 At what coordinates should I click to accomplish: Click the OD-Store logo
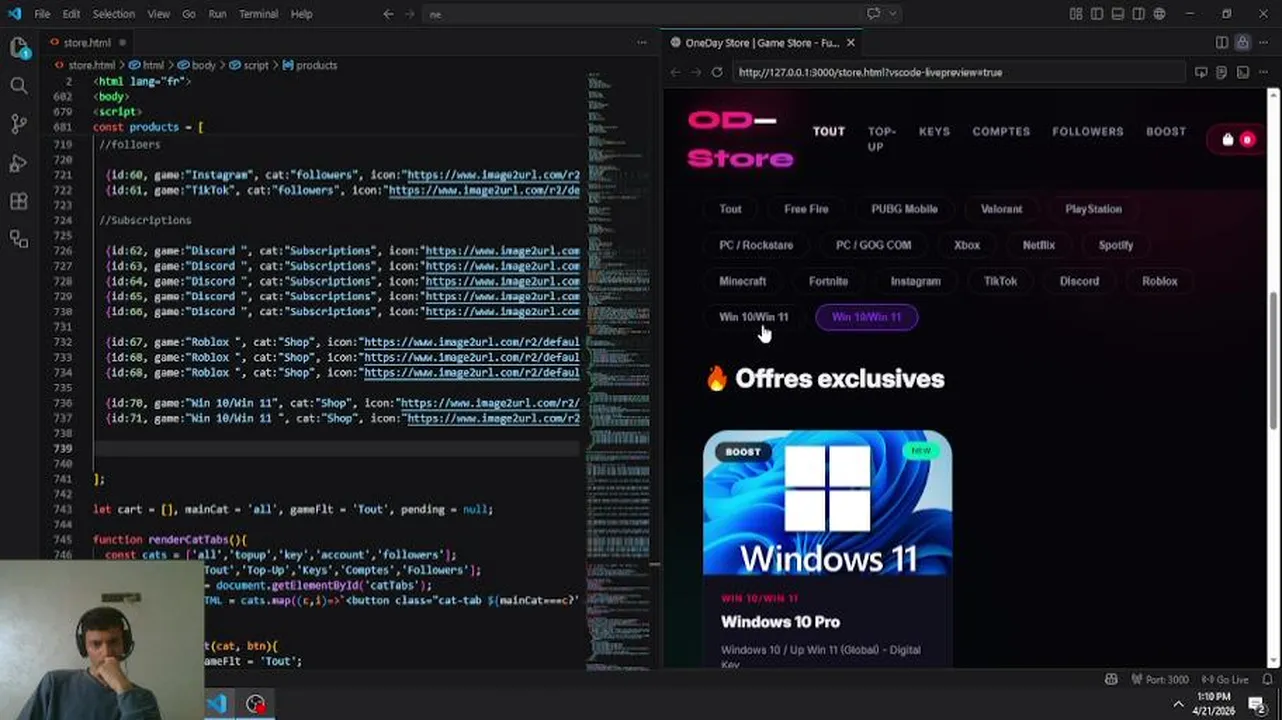[x=740, y=140]
